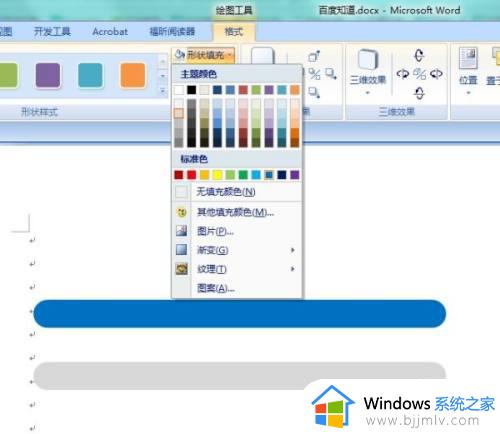This screenshot has height=434, width=500.
Task: Tilt right icon in 三维效果 group
Action: (436, 74)
